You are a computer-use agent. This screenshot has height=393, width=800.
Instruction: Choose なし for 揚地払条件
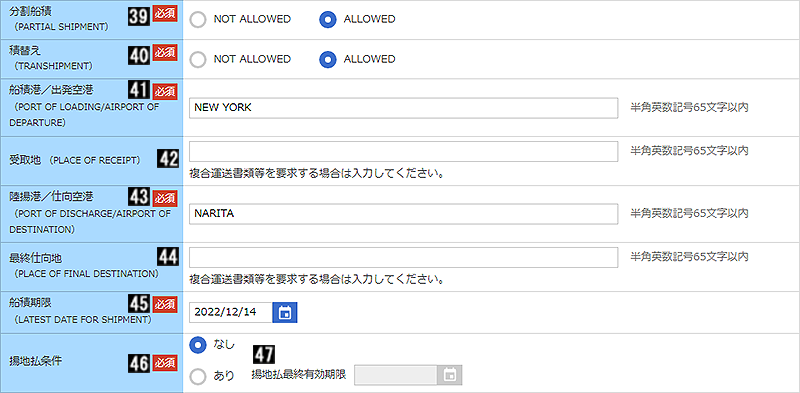tap(197, 346)
